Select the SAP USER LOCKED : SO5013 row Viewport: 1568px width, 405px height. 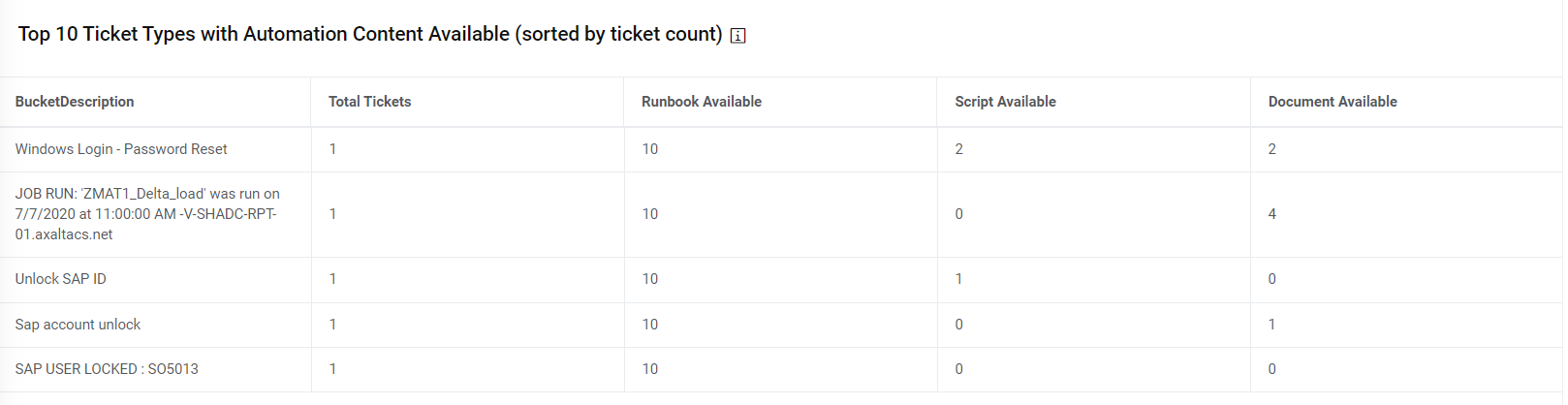point(107,369)
